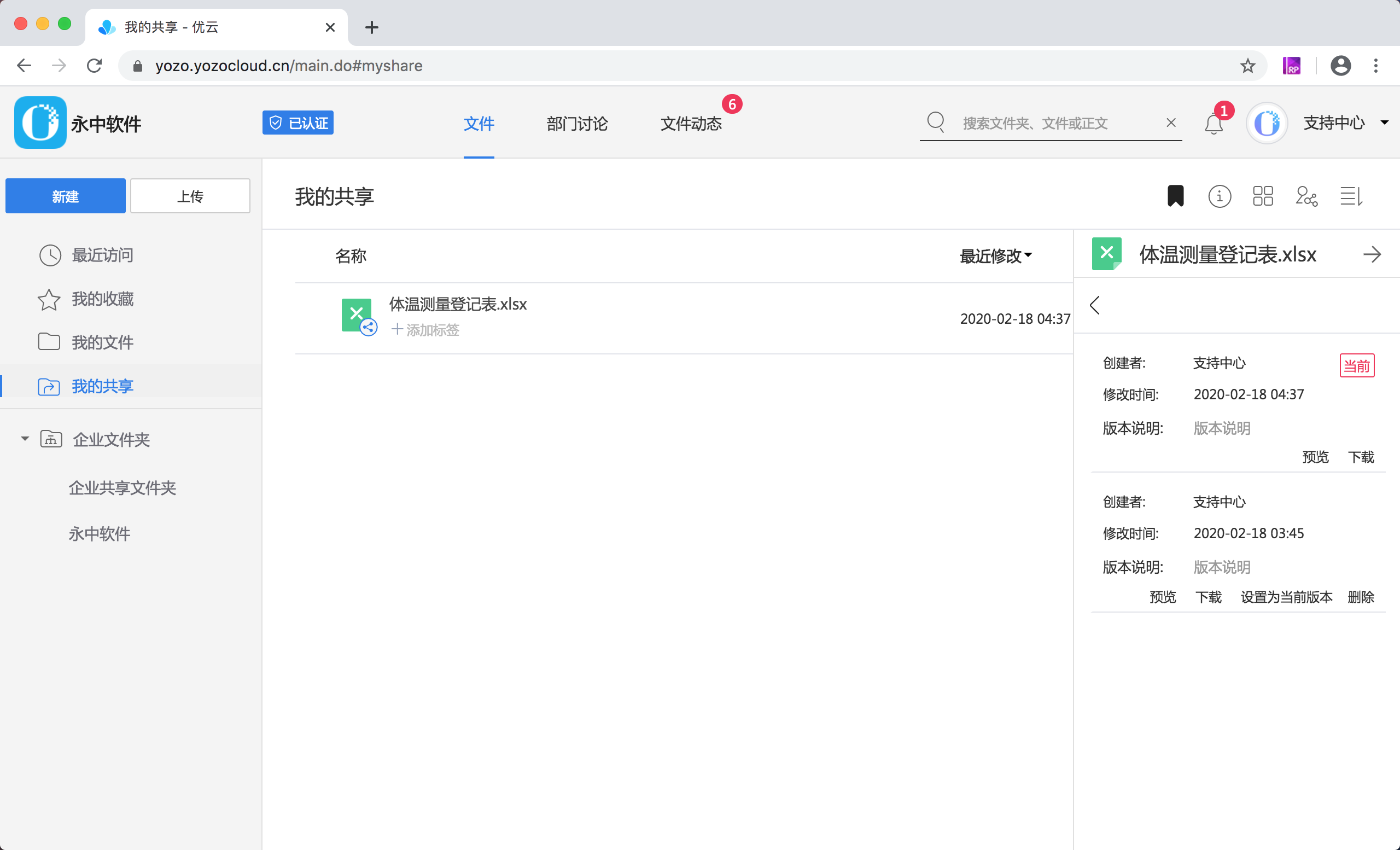
Task: Collapse details panel with right arrow
Action: (1372, 254)
